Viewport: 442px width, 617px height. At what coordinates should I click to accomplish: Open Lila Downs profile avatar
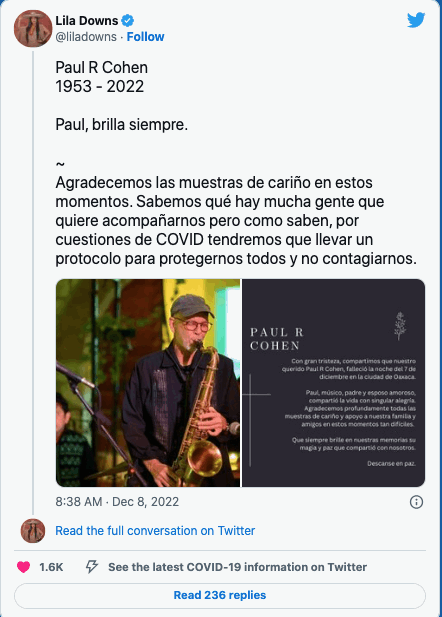[x=33, y=28]
